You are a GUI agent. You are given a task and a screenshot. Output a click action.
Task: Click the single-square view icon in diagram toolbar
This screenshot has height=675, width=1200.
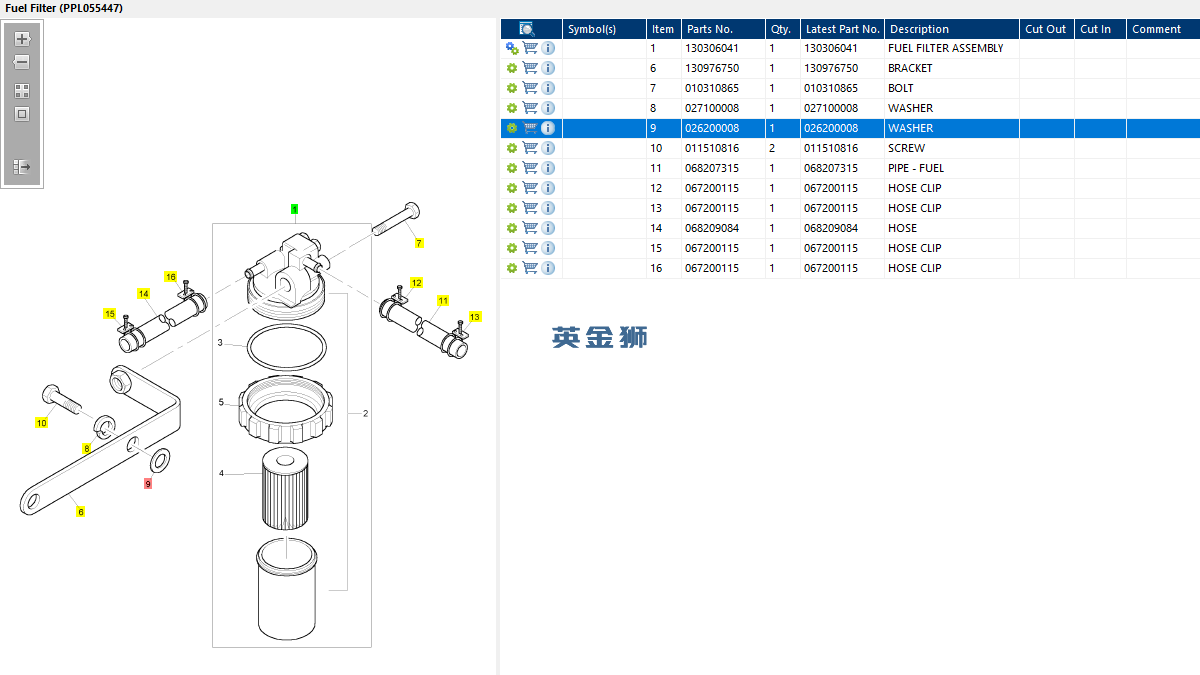click(x=22, y=114)
